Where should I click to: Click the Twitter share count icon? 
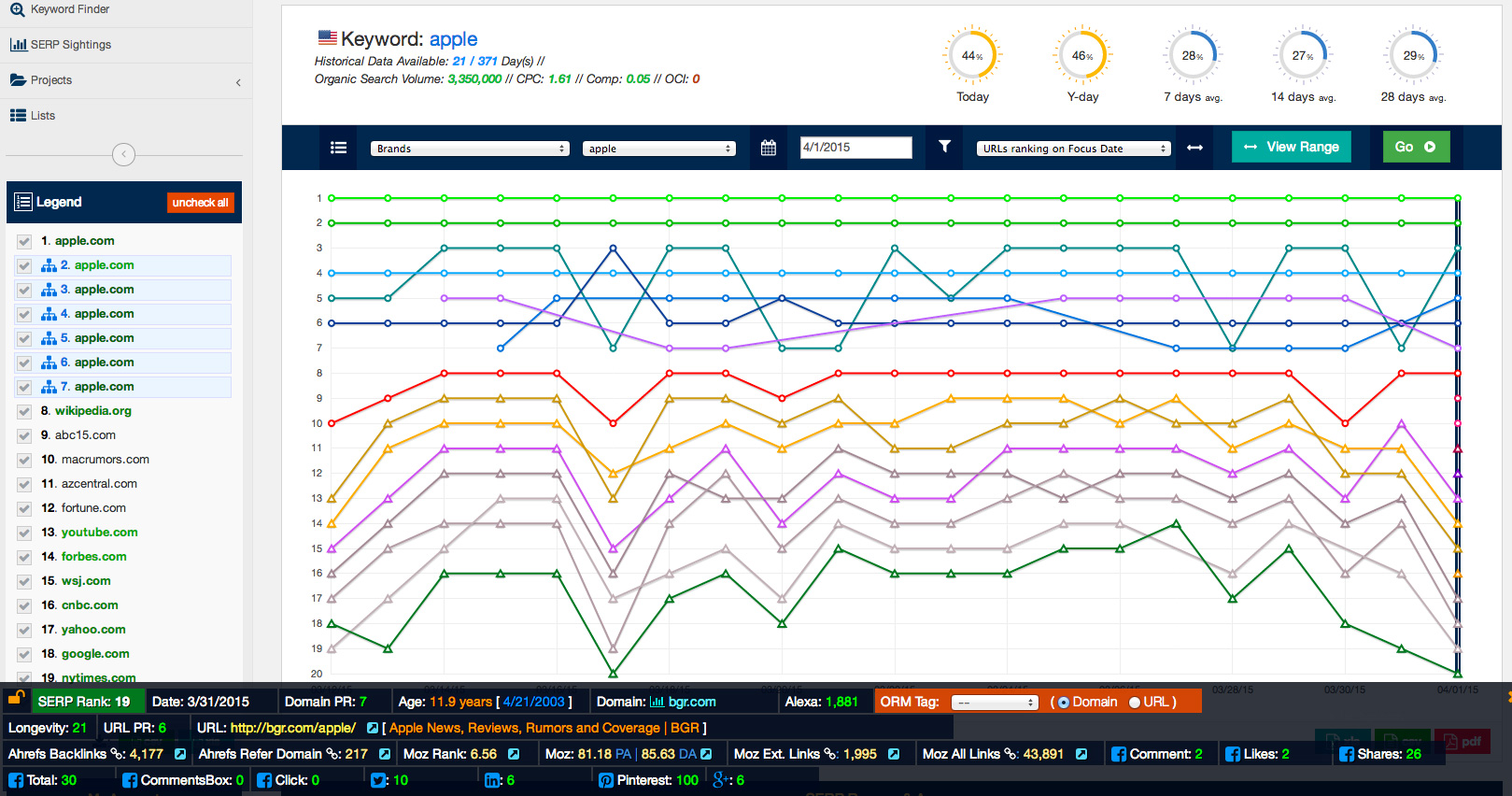point(378,780)
